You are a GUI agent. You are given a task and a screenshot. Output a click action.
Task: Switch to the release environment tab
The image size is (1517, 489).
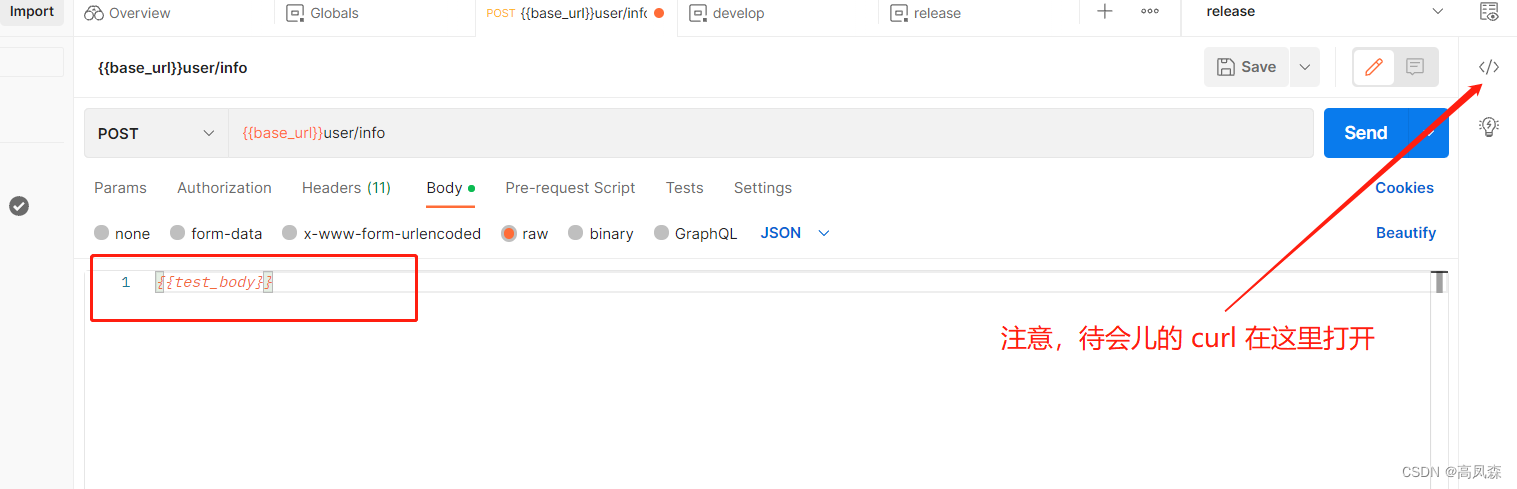pos(925,13)
